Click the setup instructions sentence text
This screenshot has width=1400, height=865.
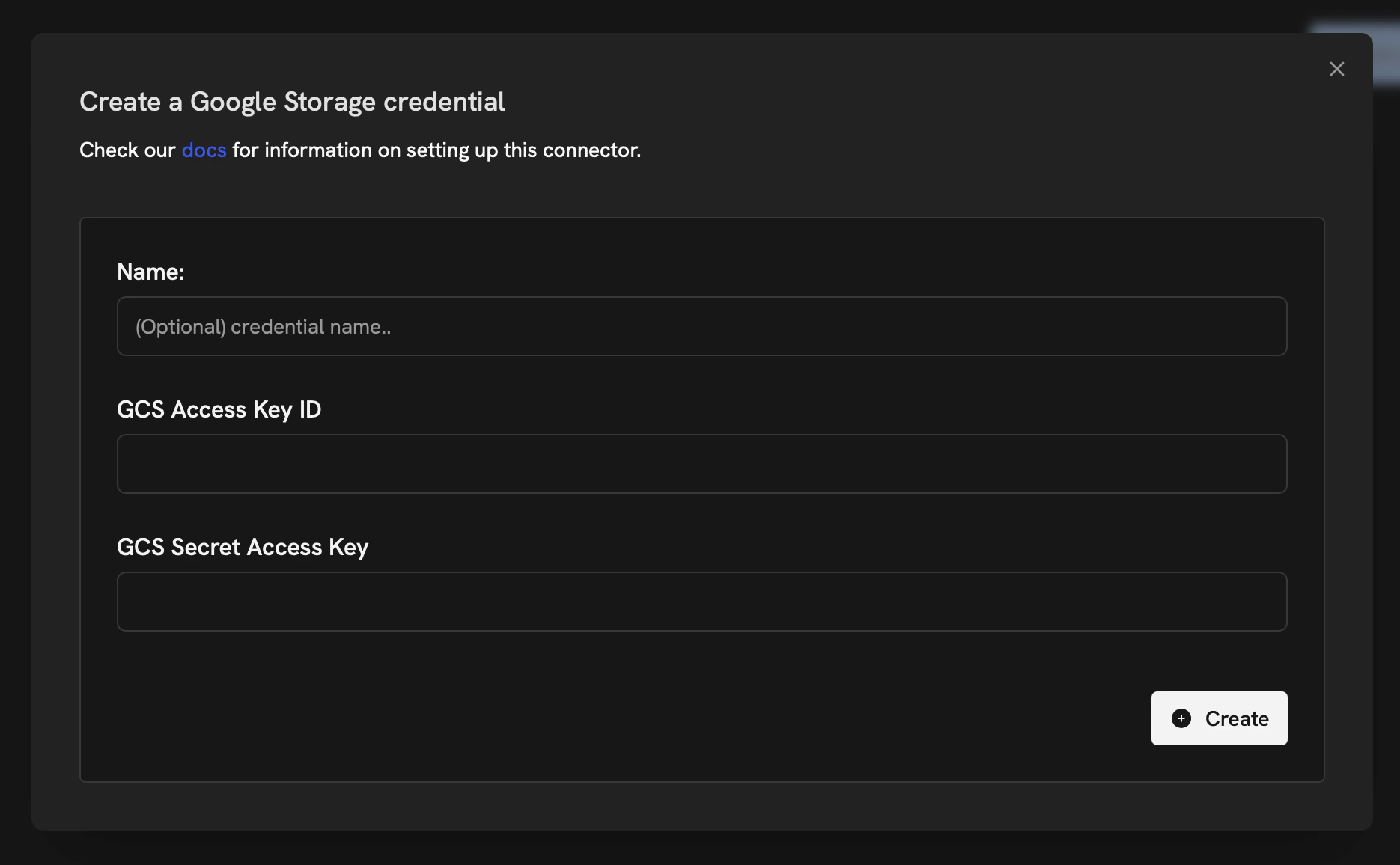coord(434,150)
